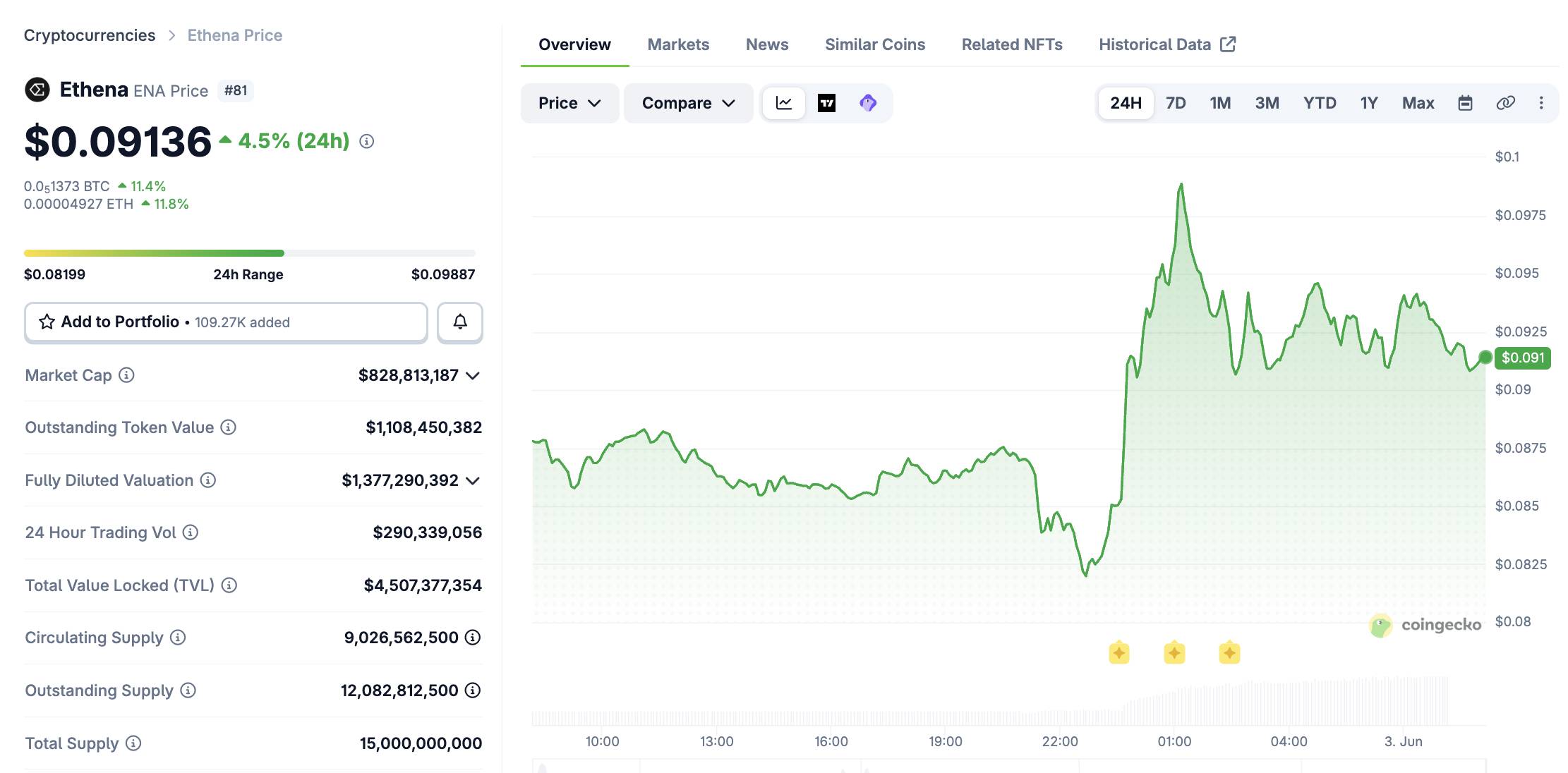Show Fully Diluted Valuation info icon

click(x=207, y=480)
